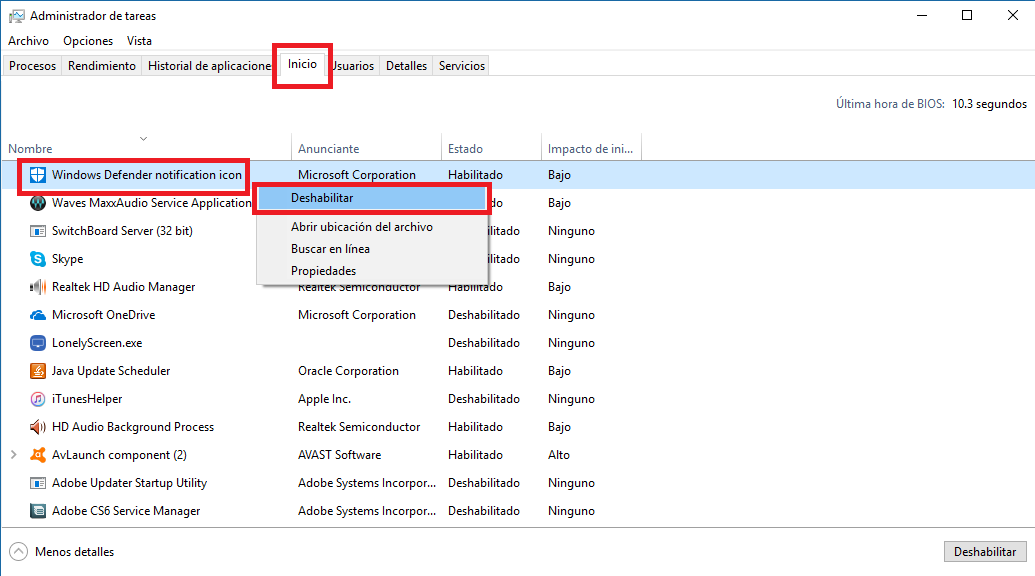Click the Adobe CS6 Service Manager icon

pos(38,511)
